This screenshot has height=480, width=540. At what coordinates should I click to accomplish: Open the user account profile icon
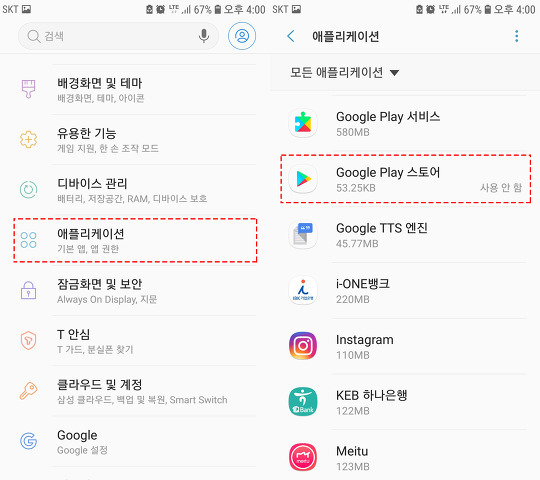coord(242,36)
